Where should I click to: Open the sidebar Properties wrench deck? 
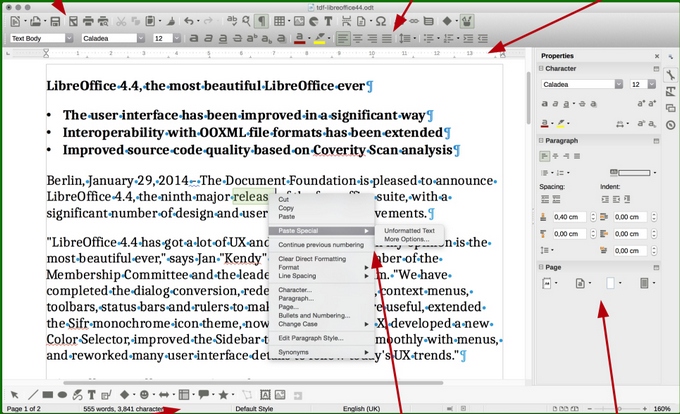coord(670,75)
